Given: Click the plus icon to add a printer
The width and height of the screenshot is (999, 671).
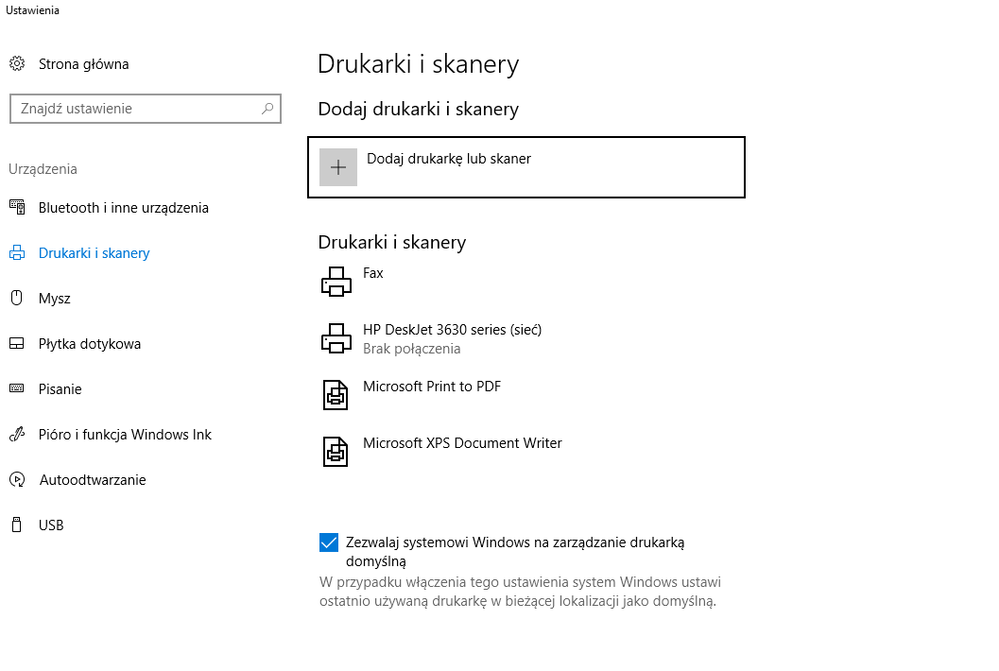Looking at the screenshot, I should point(338,167).
